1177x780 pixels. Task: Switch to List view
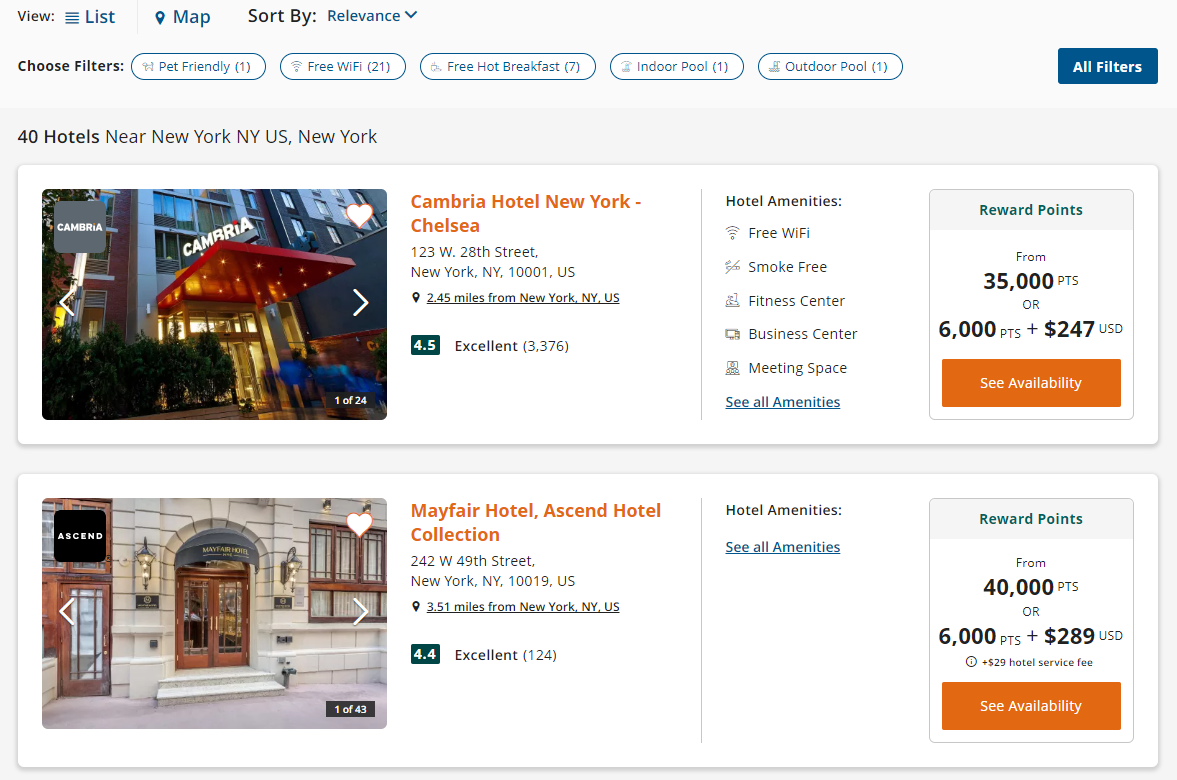click(x=90, y=17)
